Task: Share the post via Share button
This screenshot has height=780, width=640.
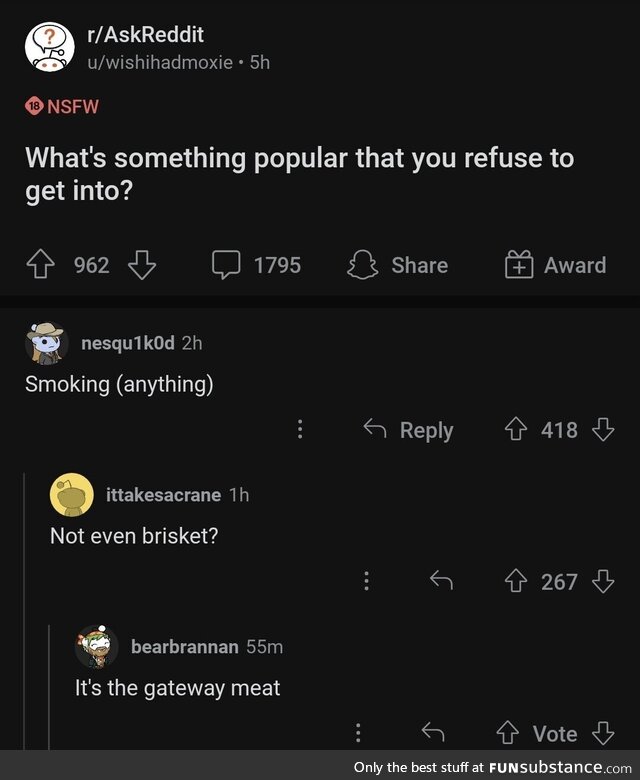Action: 397,265
